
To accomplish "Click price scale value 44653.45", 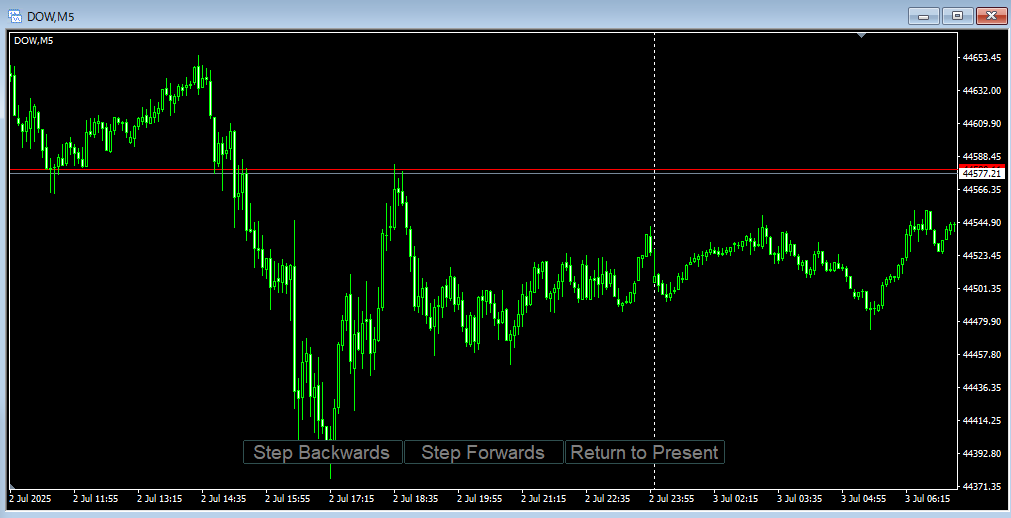I will 981,57.
